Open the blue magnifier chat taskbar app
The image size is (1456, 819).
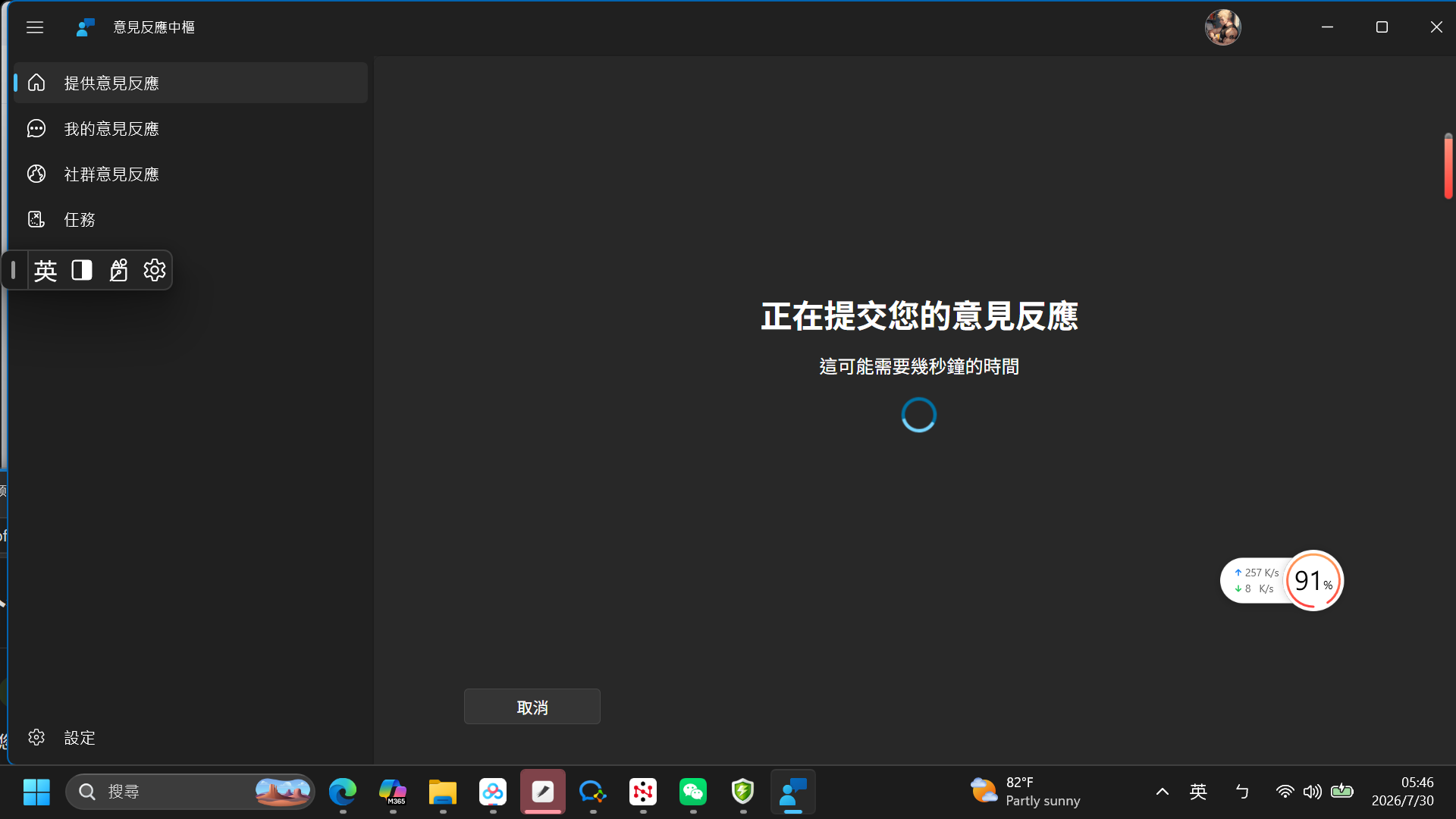[593, 792]
